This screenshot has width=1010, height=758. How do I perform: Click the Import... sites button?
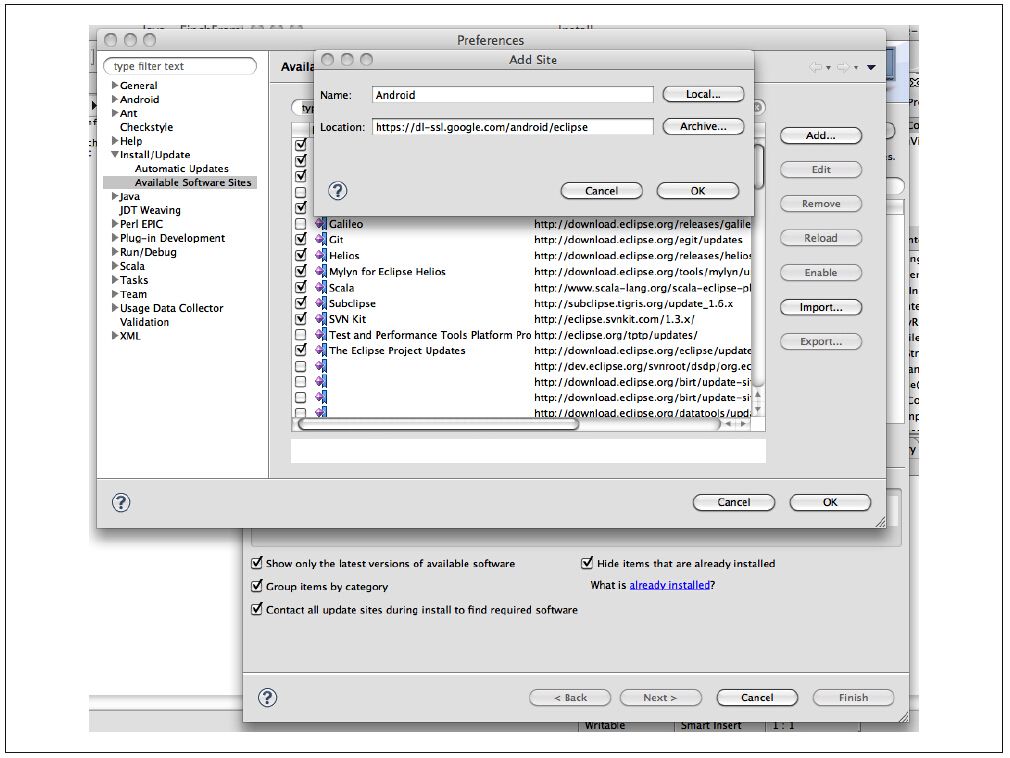[x=821, y=307]
